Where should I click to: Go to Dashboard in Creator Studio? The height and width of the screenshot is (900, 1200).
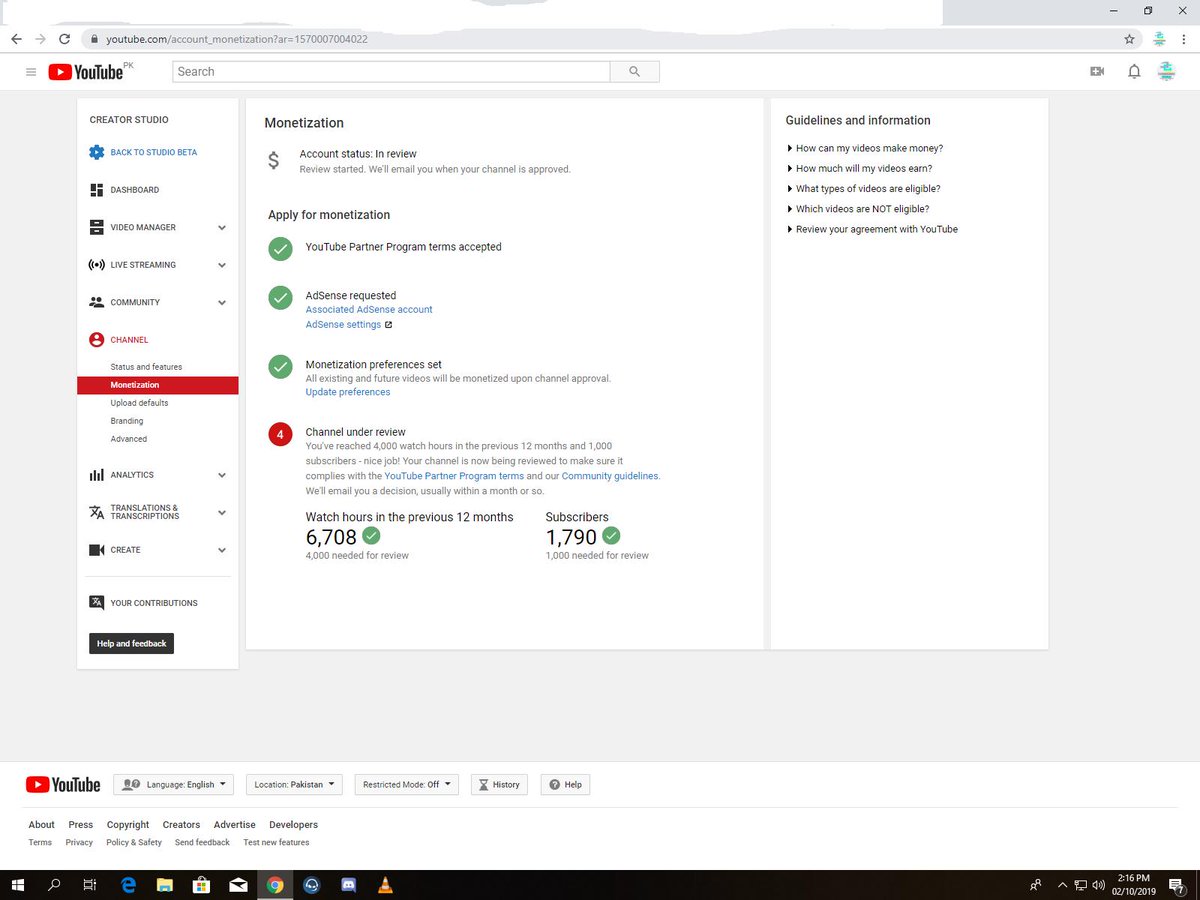(x=134, y=190)
